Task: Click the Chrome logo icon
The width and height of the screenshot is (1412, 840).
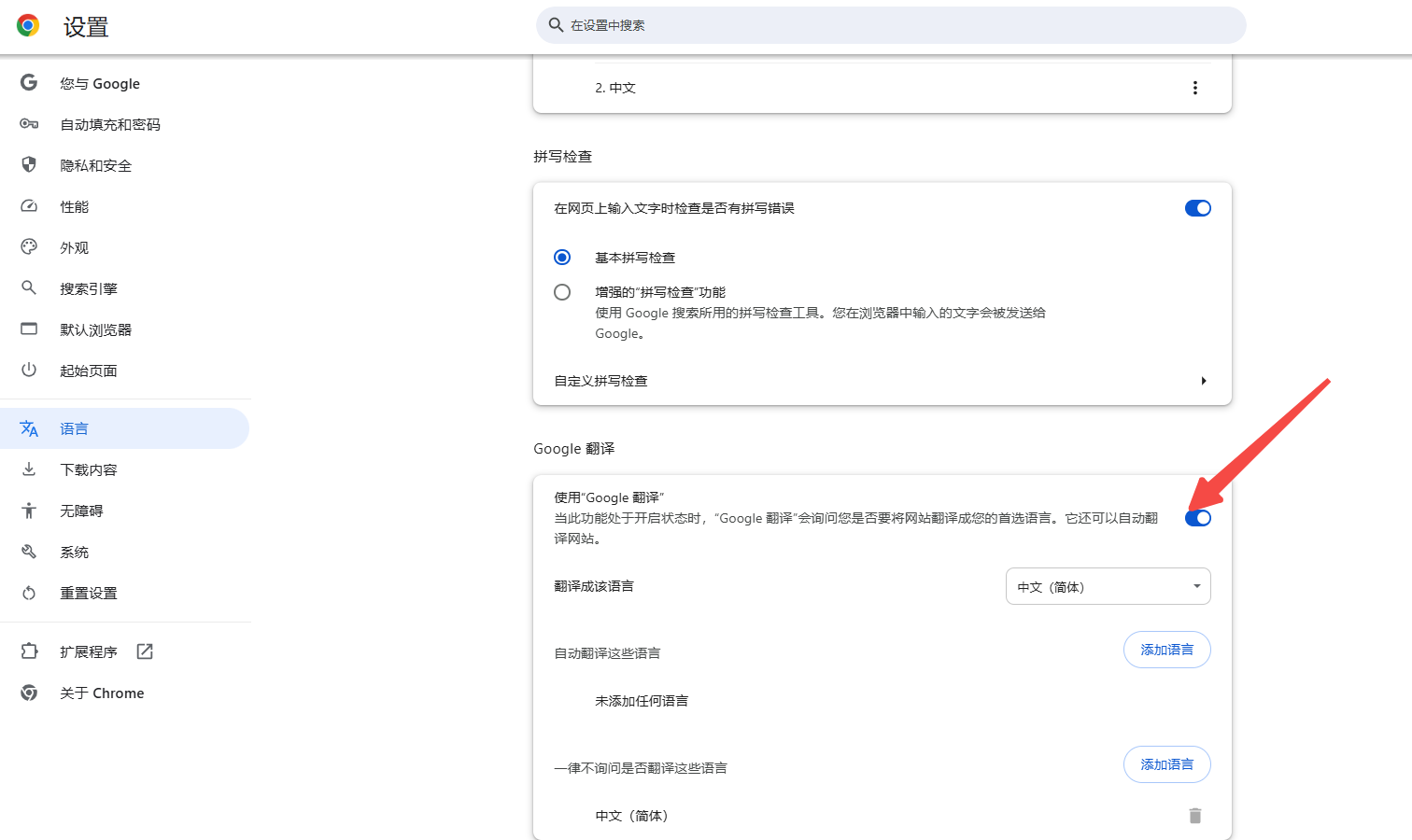Action: pos(28,26)
